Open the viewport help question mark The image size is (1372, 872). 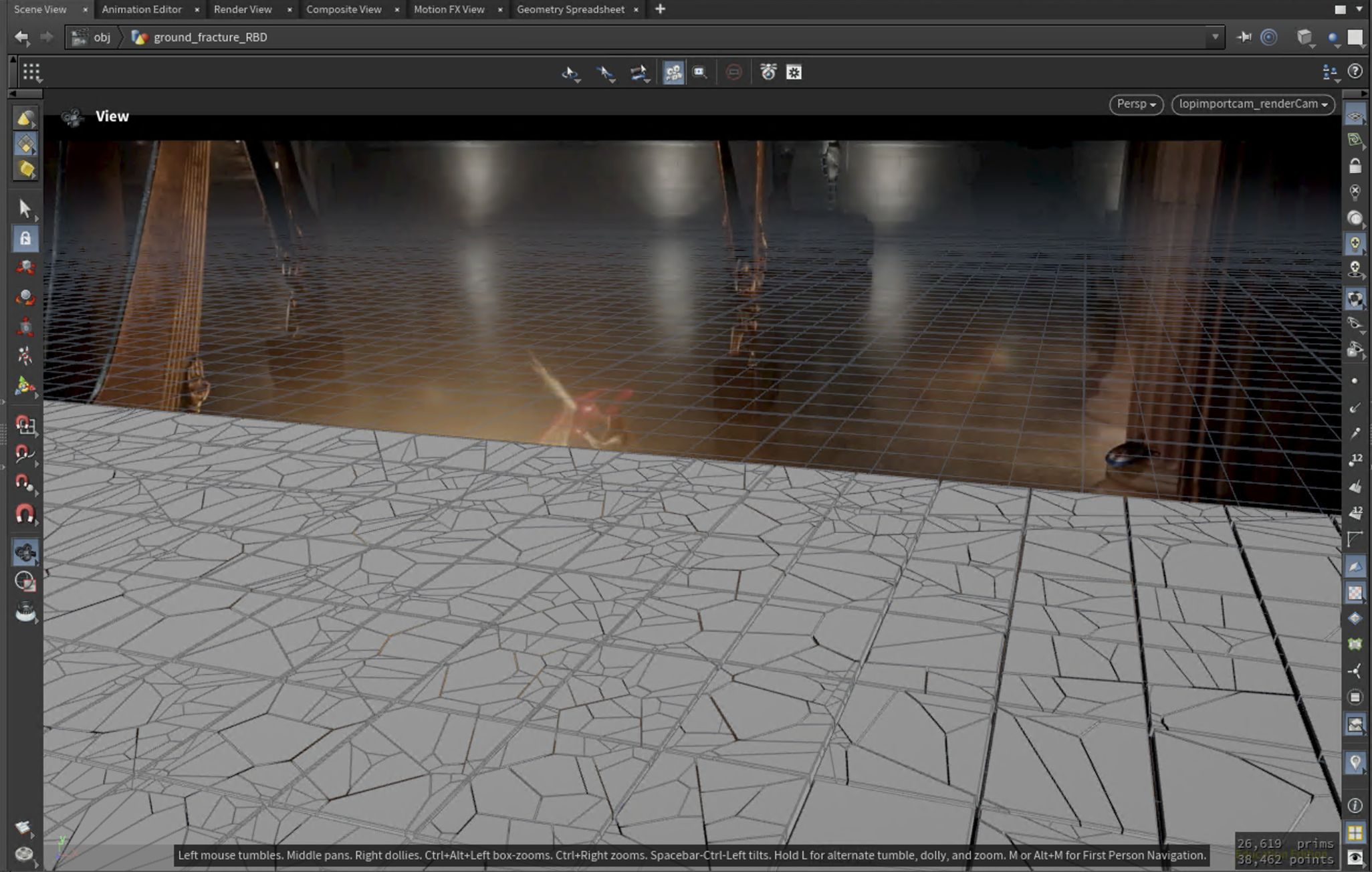pyautogui.click(x=1355, y=72)
